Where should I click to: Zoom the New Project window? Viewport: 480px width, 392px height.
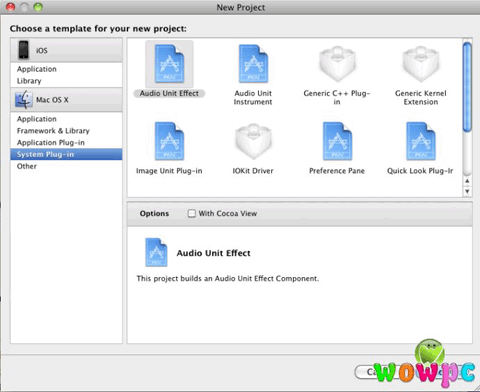[x=38, y=7]
